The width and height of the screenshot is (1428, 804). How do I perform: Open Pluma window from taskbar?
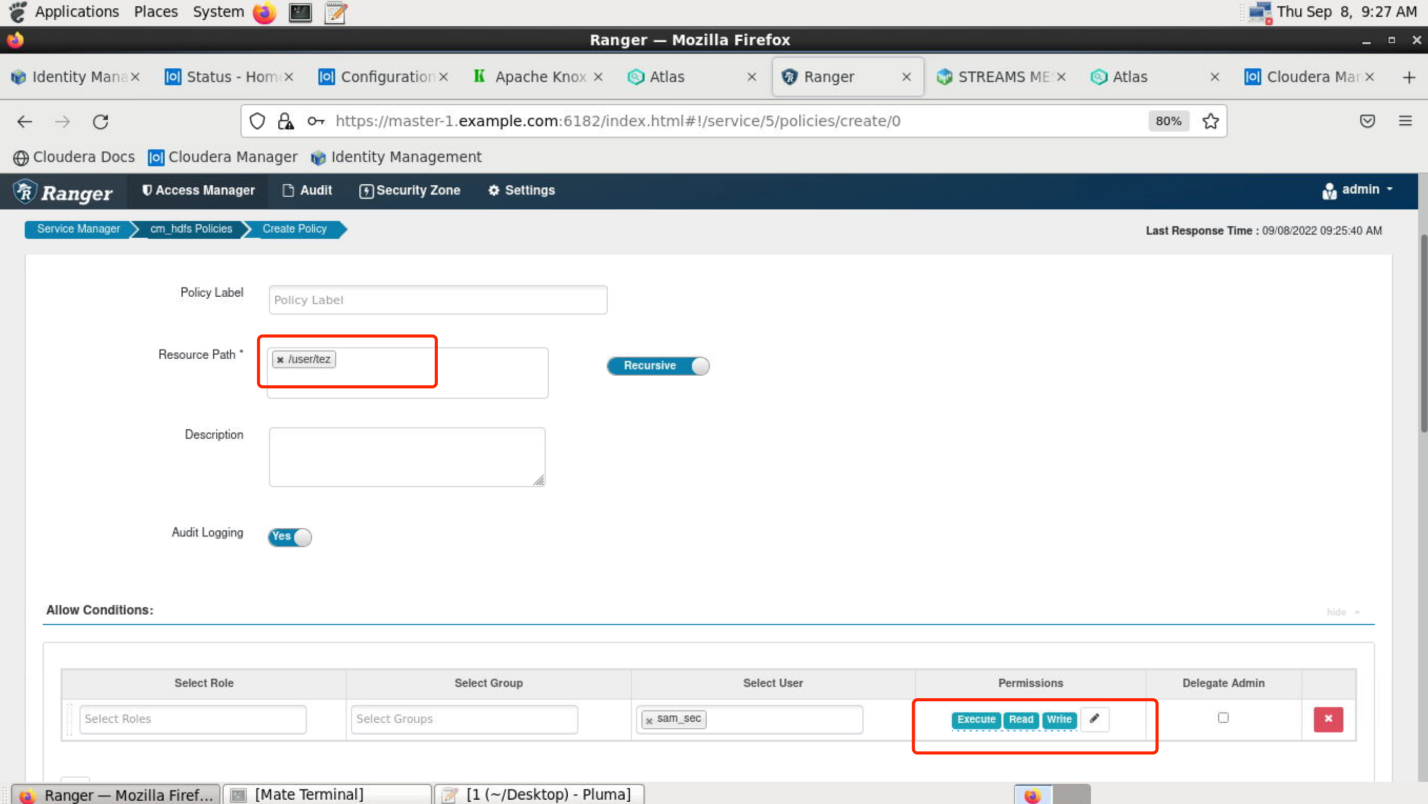pyautogui.click(x=539, y=794)
